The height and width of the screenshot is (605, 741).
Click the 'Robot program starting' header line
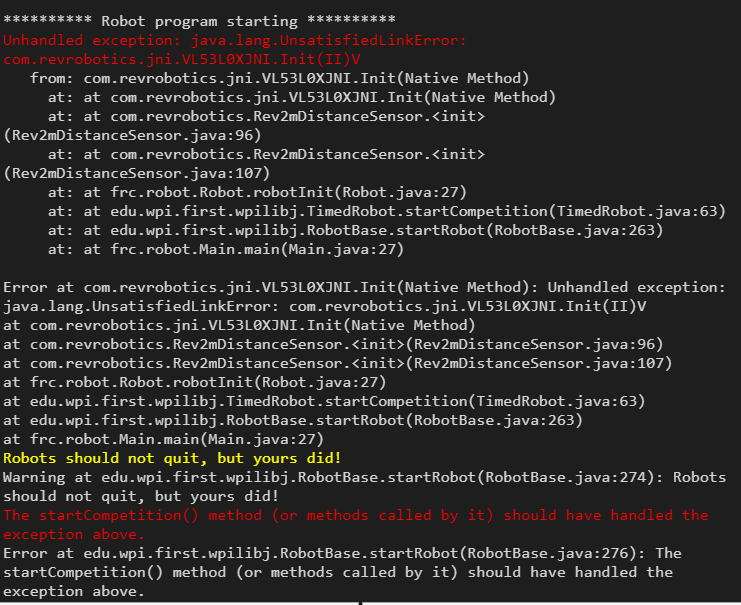pos(199,21)
